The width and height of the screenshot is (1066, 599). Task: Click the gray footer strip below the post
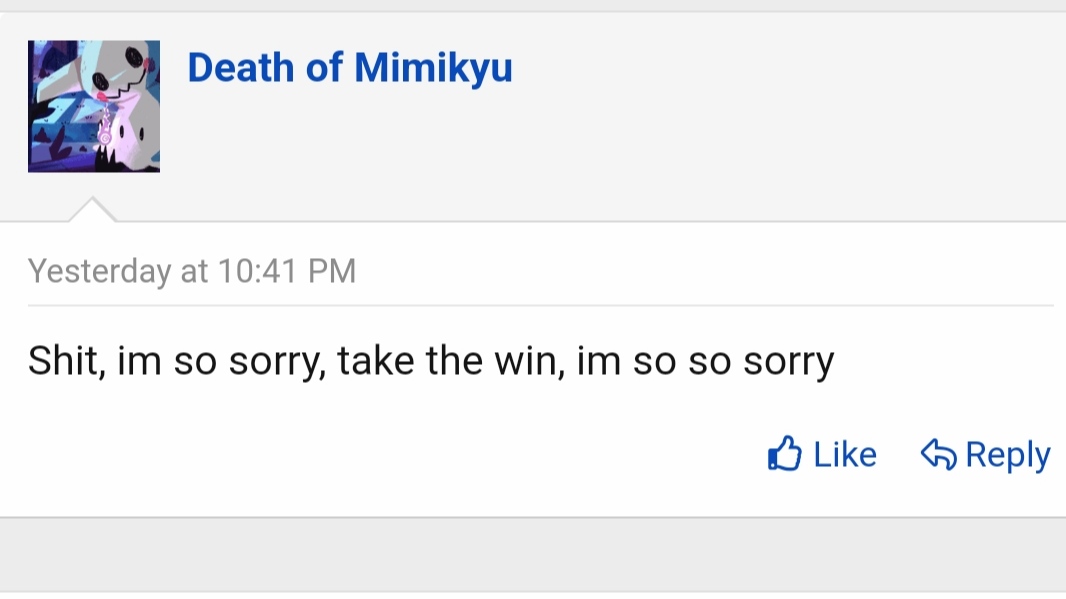(533, 555)
